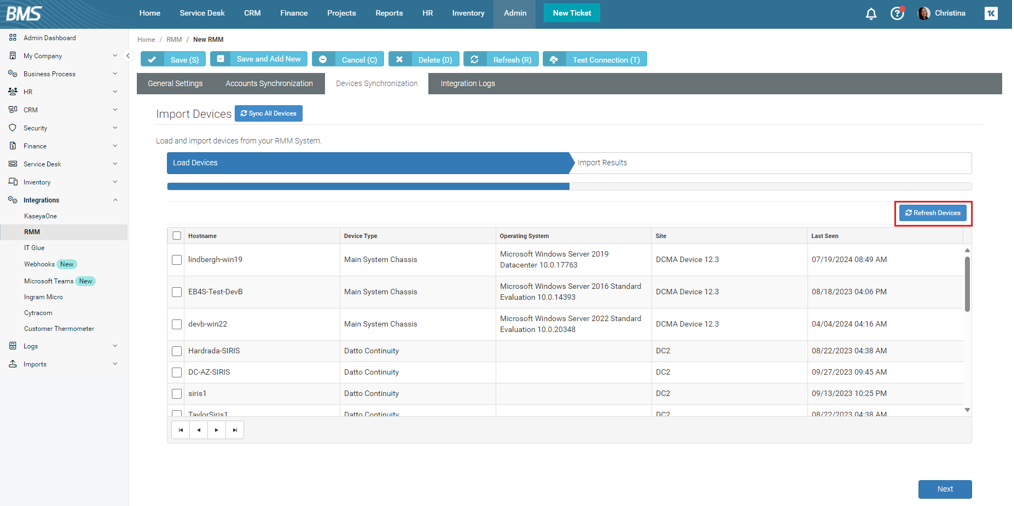
Task: Select all devices with header checkbox
Action: [177, 236]
